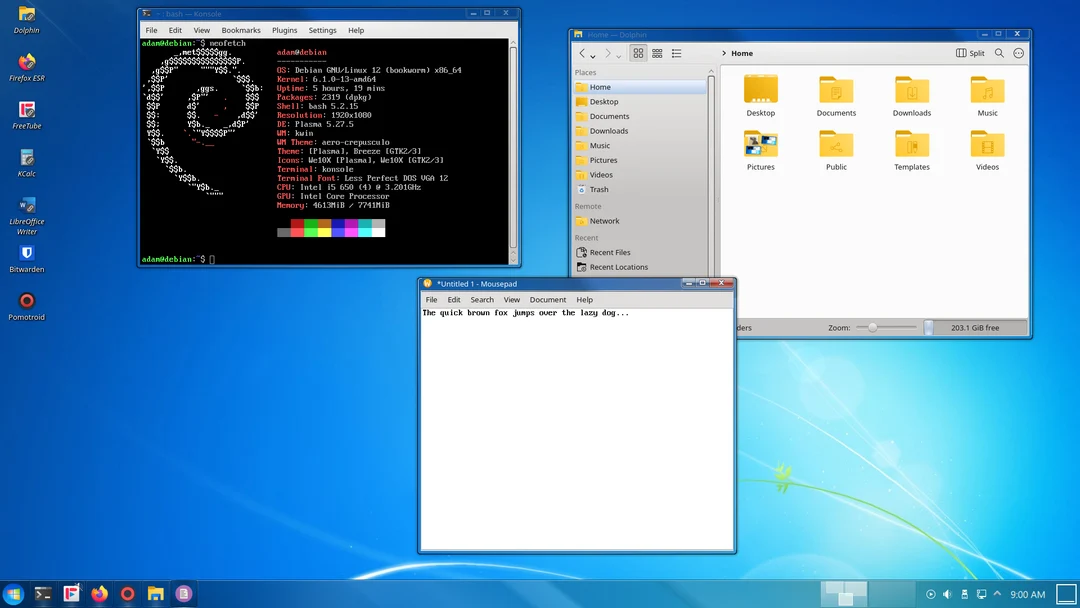The height and width of the screenshot is (608, 1080).
Task: Open Recent Files in the Places panel
Action: [611, 252]
